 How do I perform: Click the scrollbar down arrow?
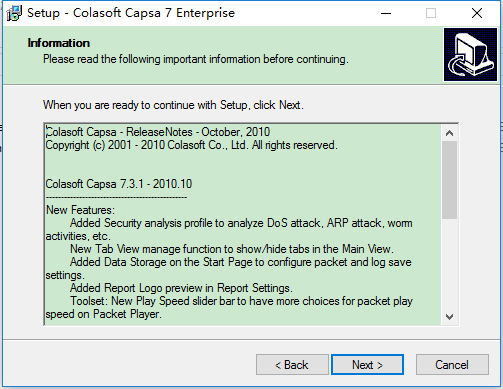coord(449,316)
